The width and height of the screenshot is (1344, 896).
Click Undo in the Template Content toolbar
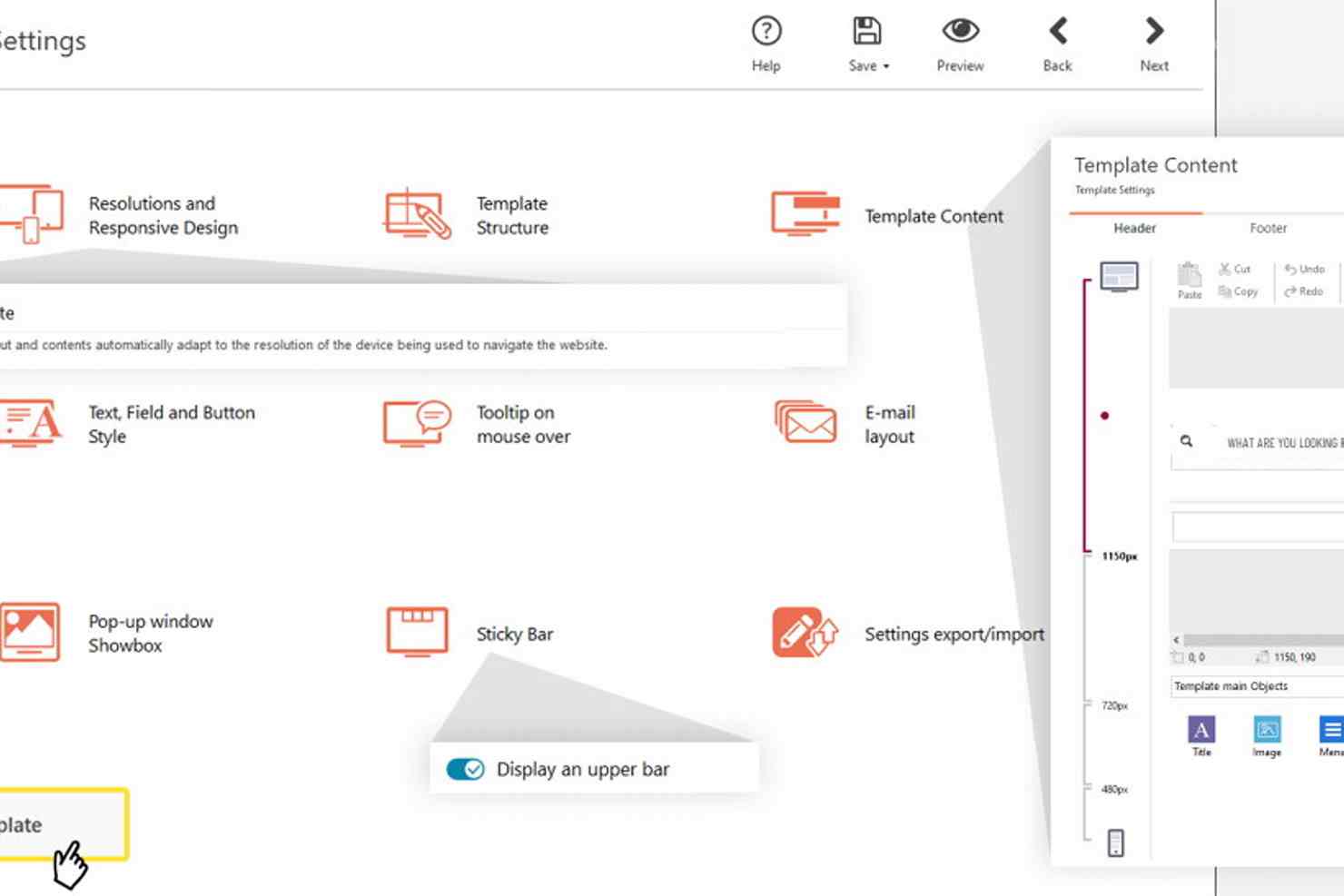point(1304,269)
